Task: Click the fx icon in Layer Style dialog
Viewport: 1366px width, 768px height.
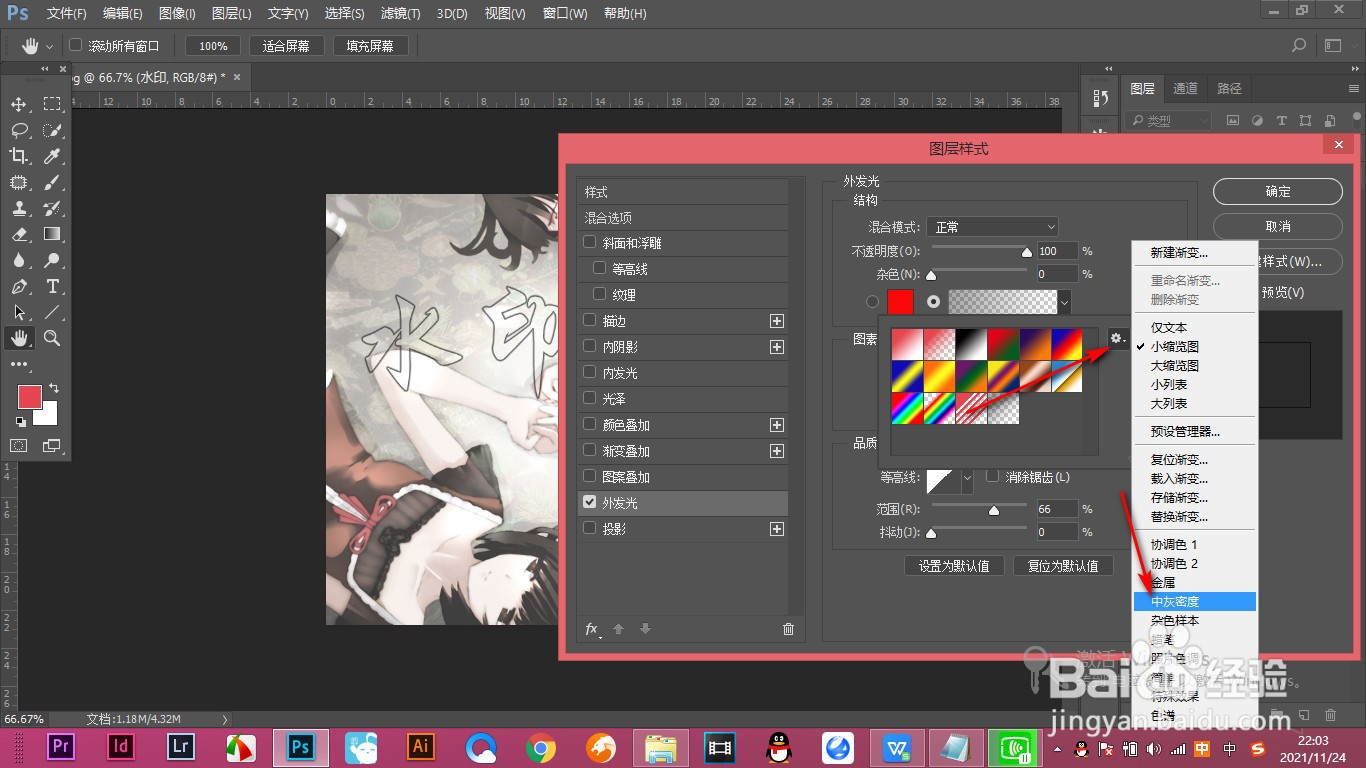Action: [x=591, y=629]
